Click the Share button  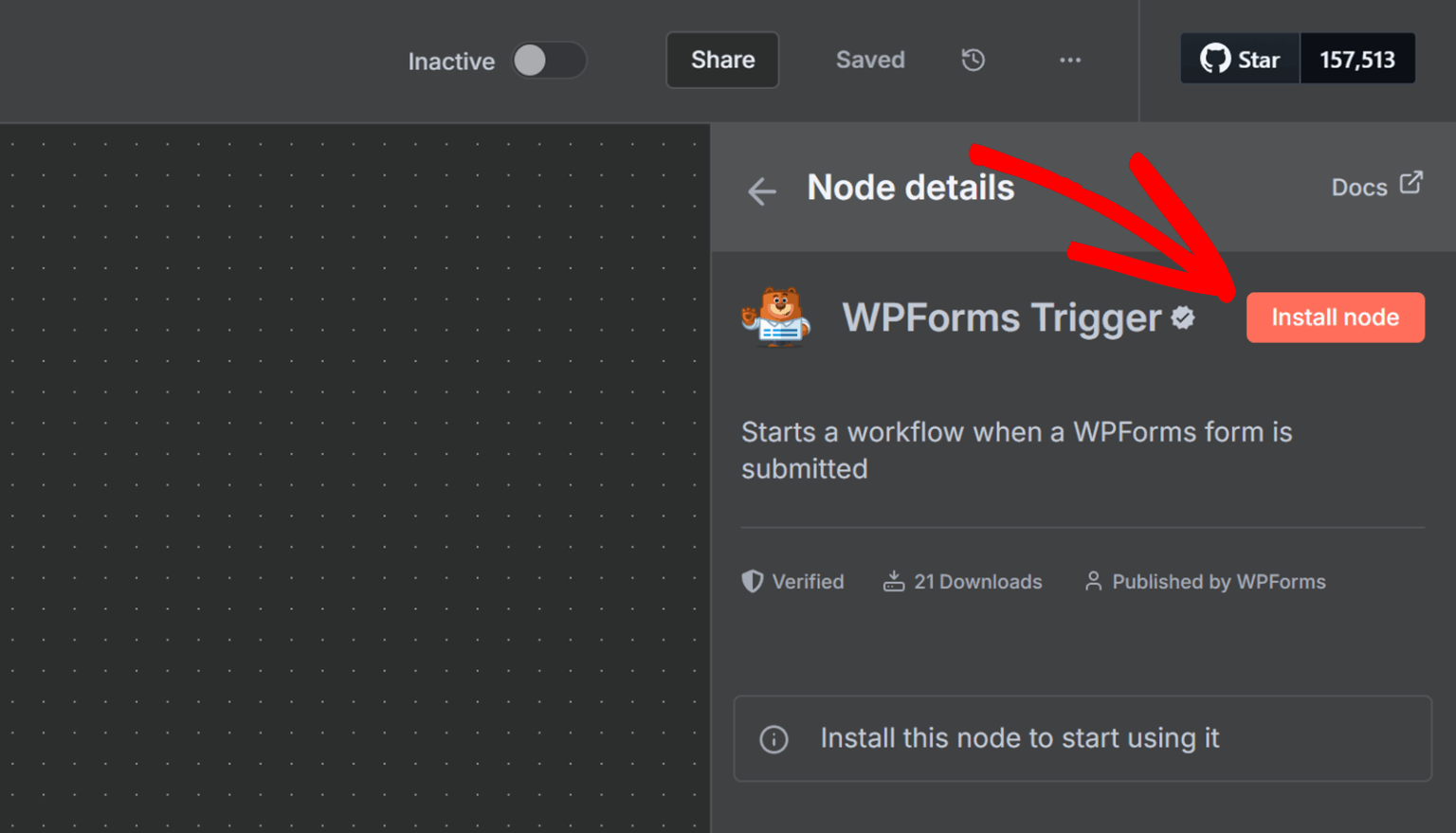pos(721,60)
